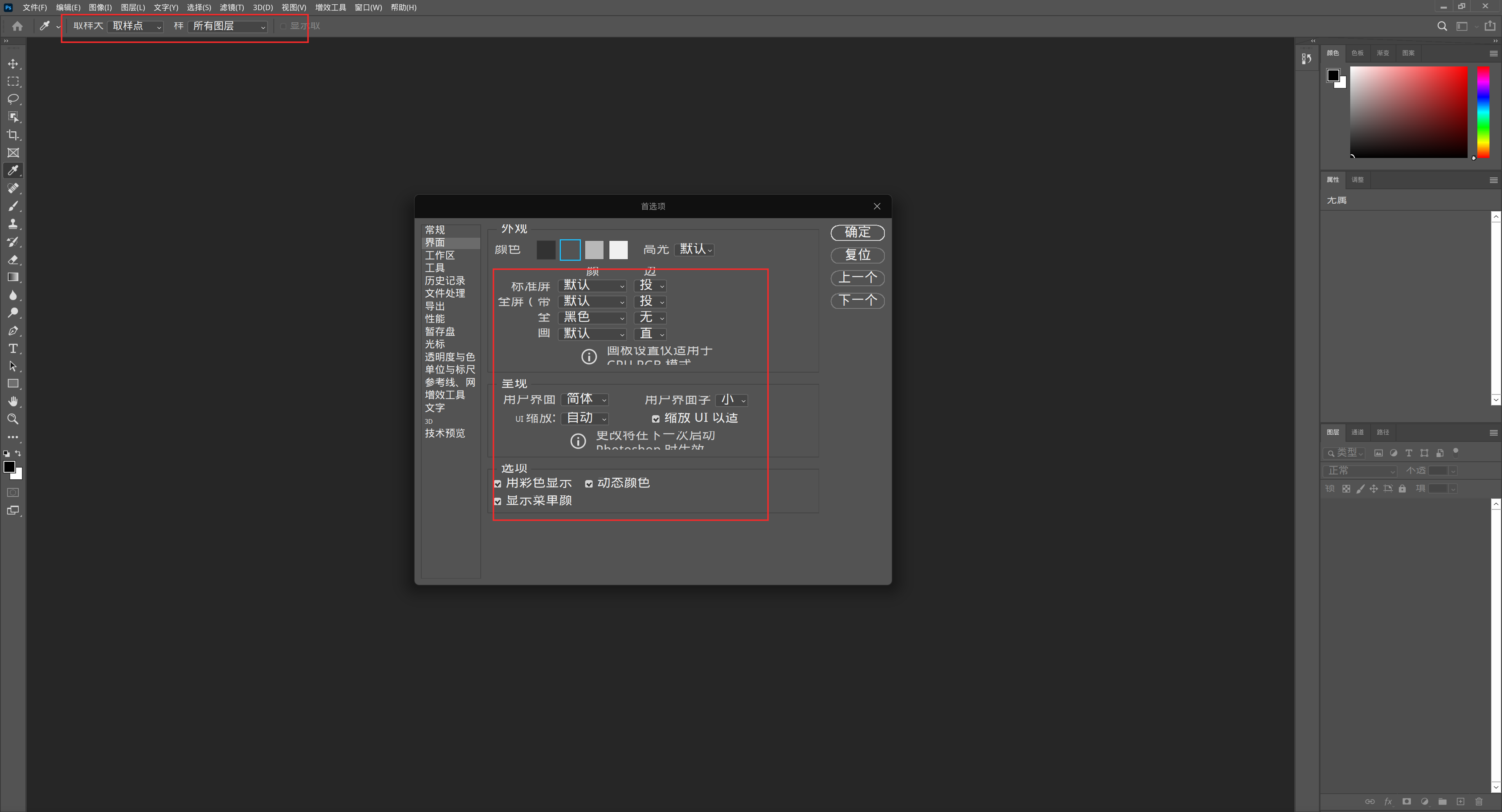Open the 高光 默认 dropdown
This screenshot has width=1502, height=812.
point(694,249)
